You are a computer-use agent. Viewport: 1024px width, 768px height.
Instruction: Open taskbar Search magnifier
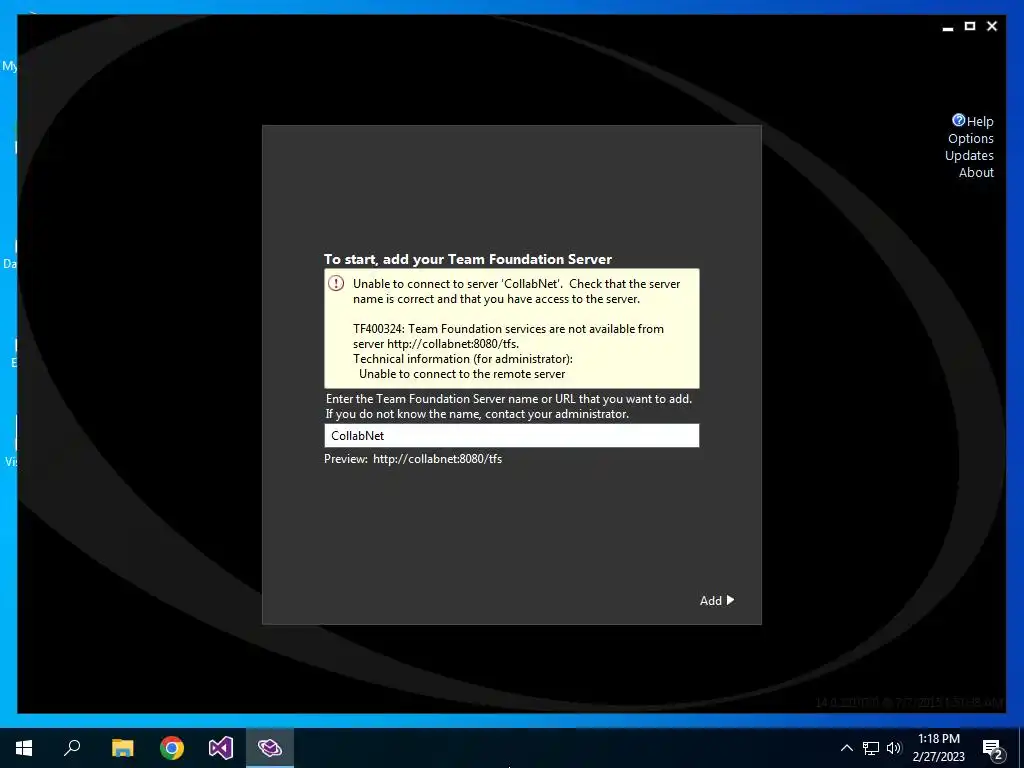72,748
